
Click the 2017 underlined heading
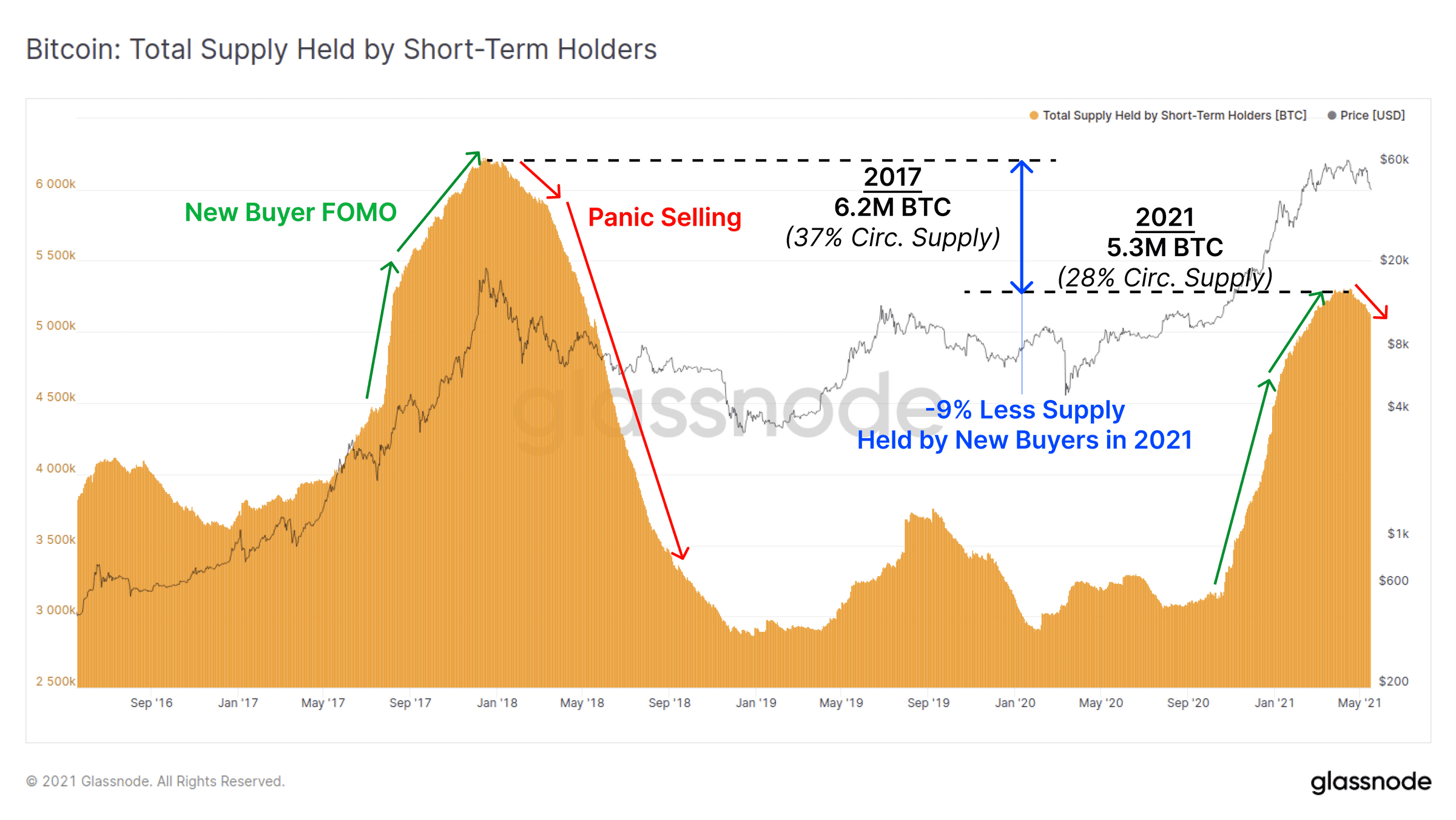click(x=892, y=177)
